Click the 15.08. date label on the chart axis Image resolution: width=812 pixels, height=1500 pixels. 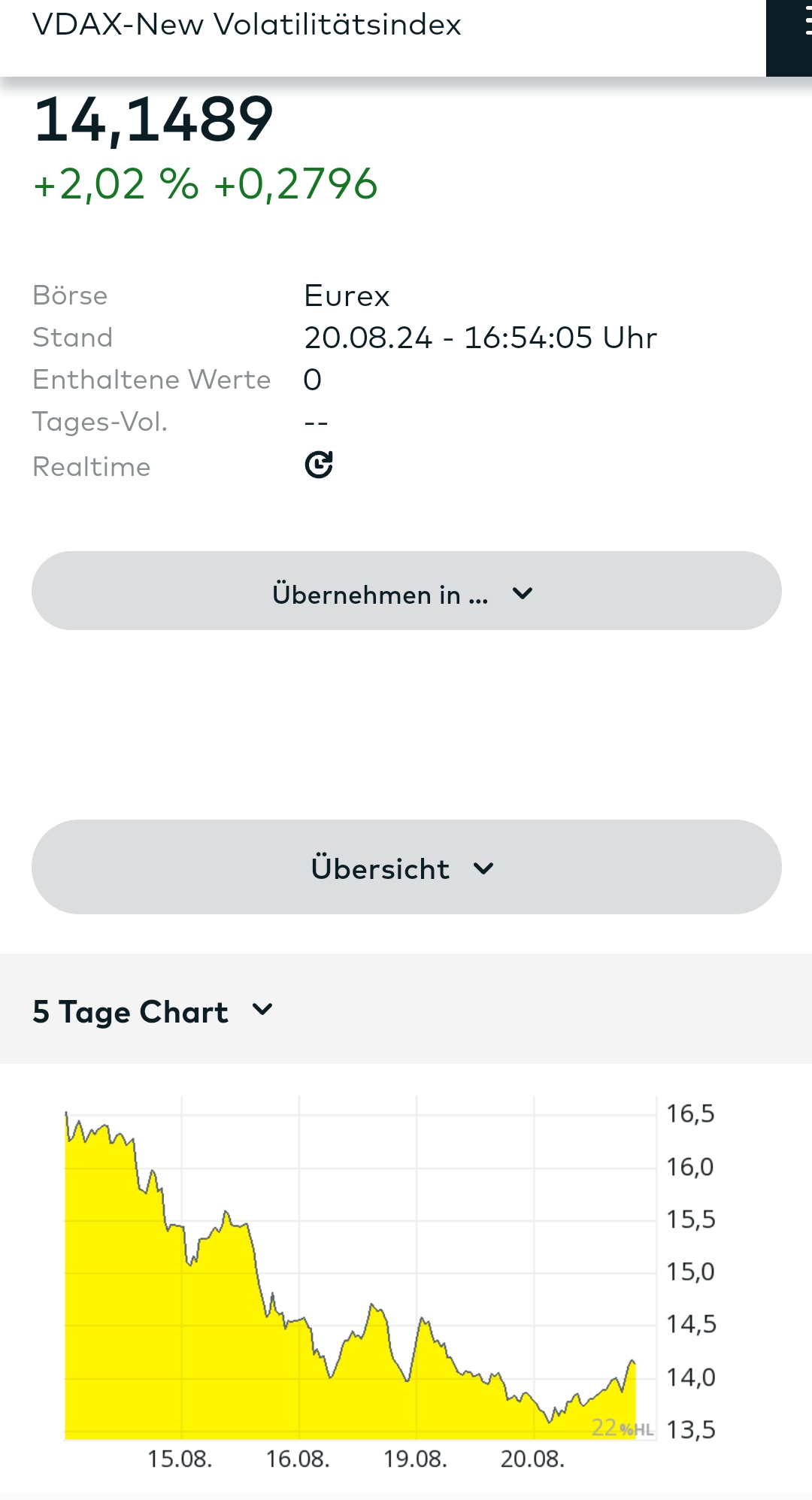(180, 1459)
